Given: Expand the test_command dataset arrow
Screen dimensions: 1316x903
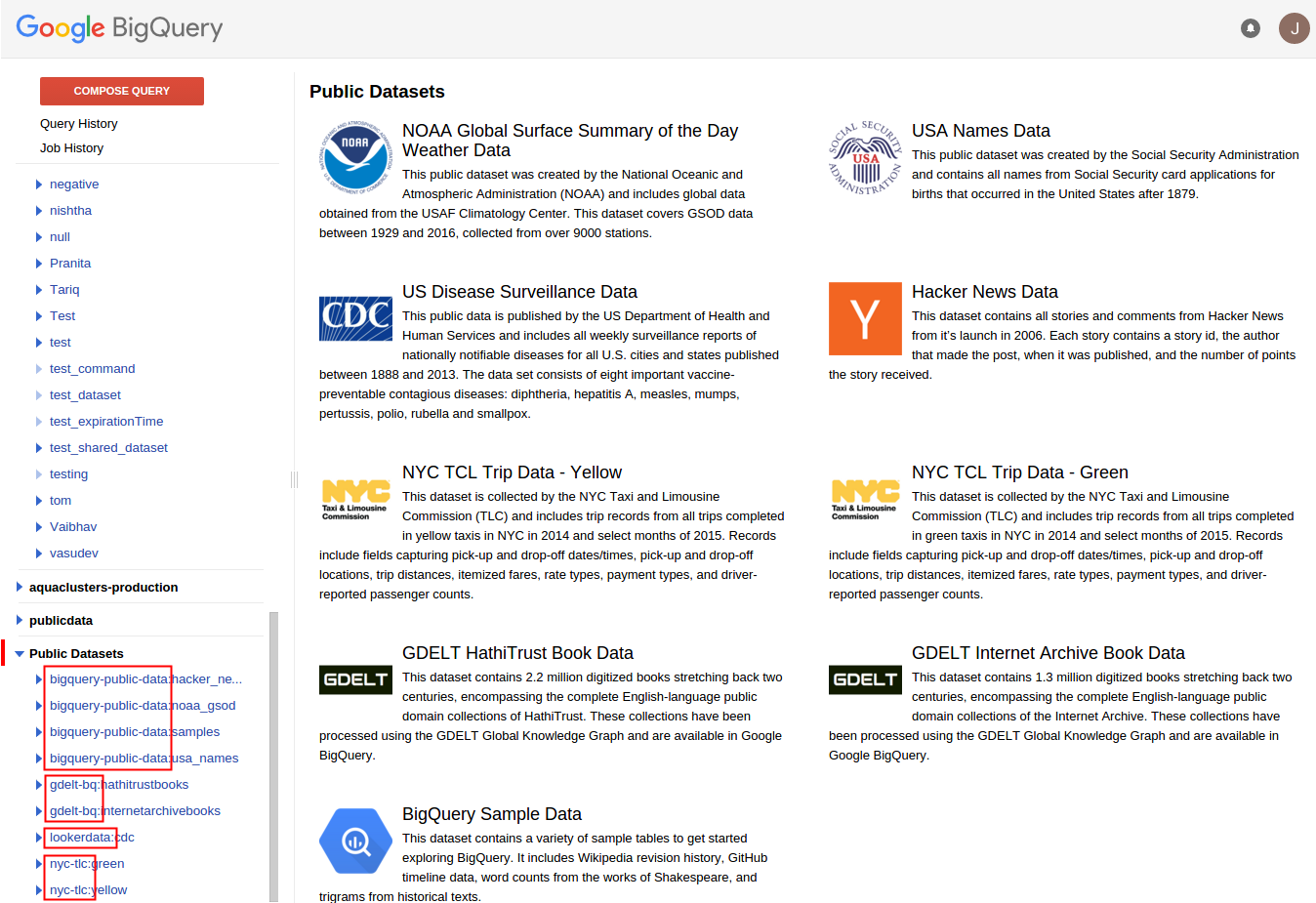Looking at the screenshot, I should click(39, 369).
